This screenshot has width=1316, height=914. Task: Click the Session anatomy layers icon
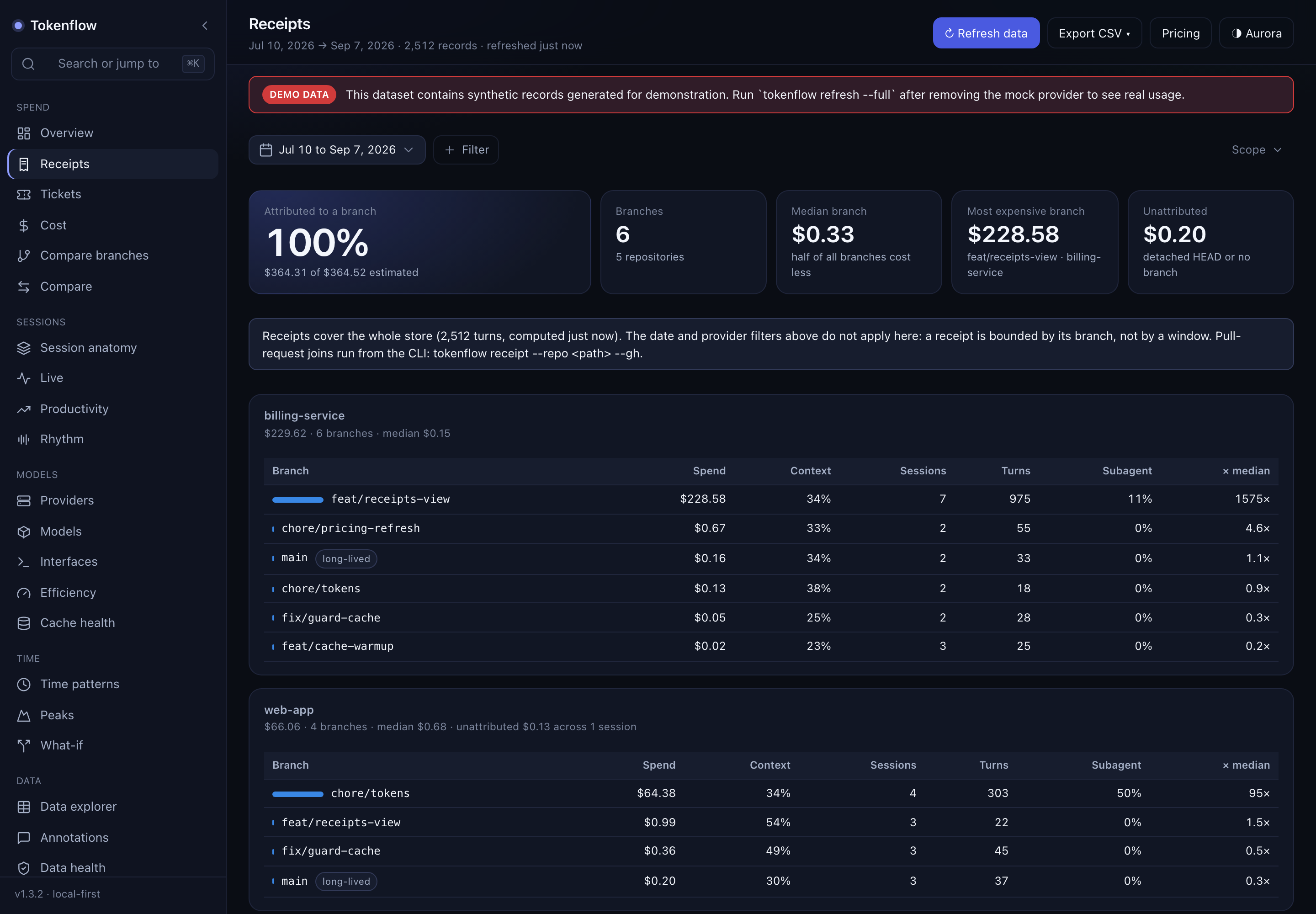click(x=23, y=348)
